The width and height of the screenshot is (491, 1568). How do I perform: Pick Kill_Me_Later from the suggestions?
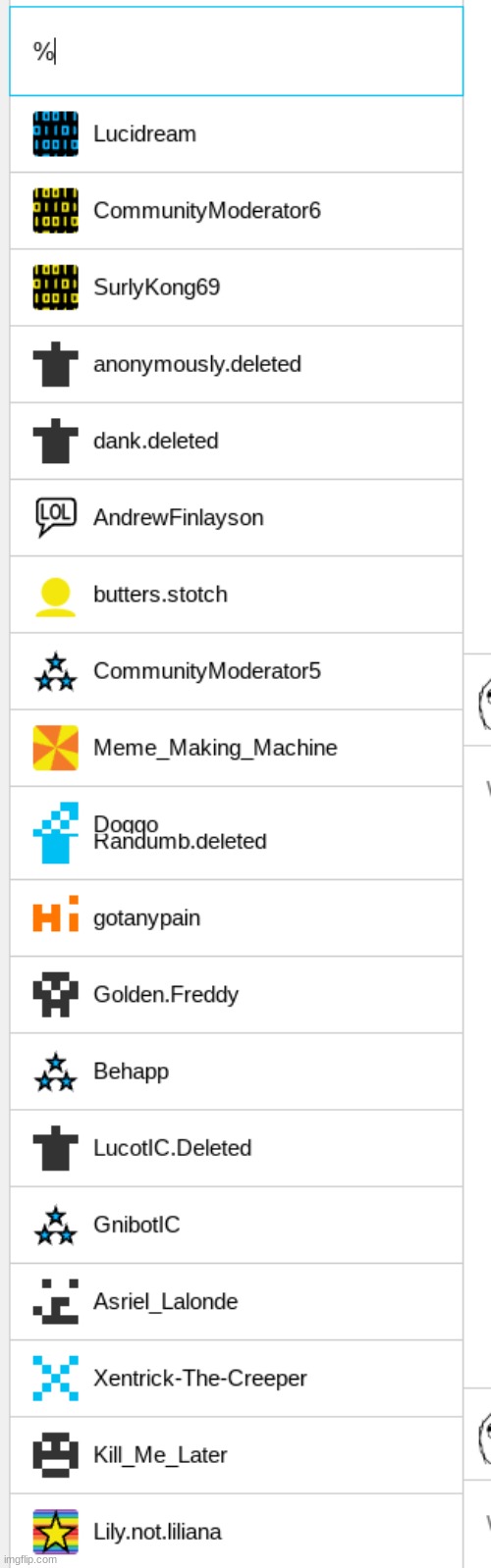(x=236, y=1455)
